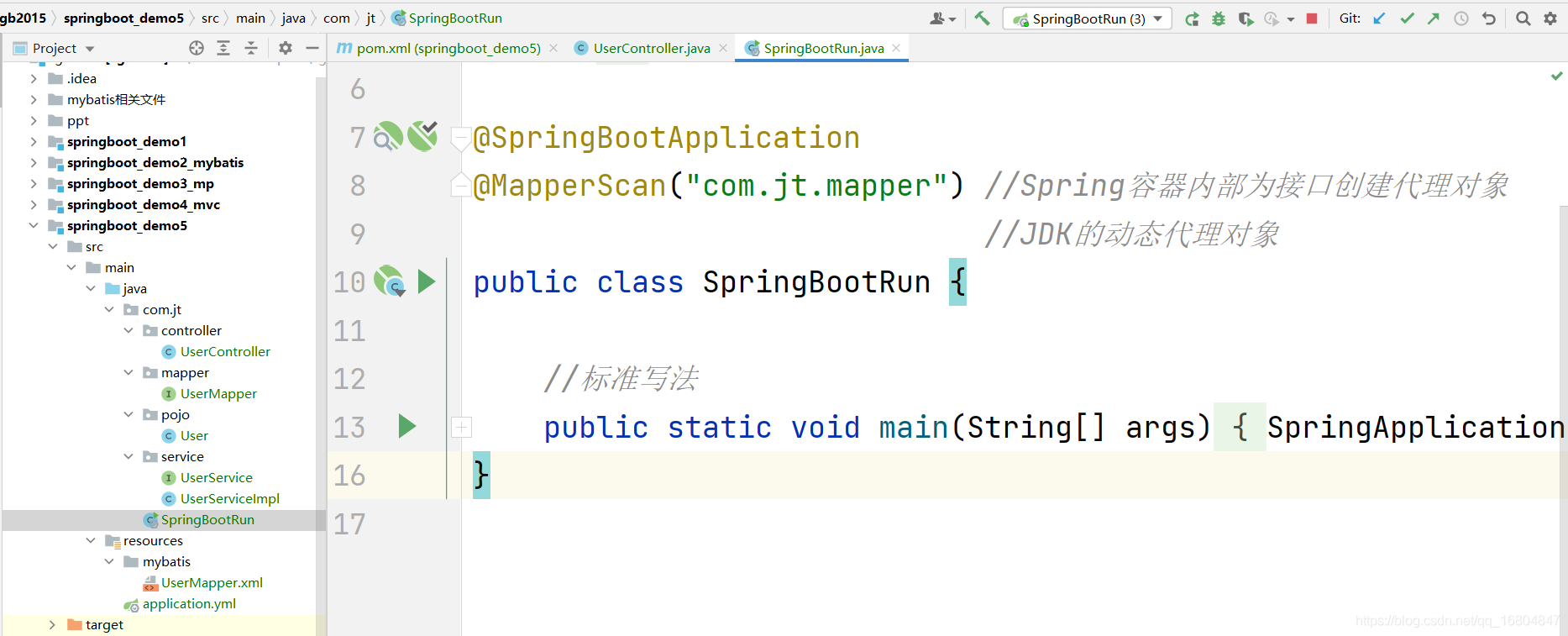
Task: Open UserServiceImpl in project tree
Action: pyautogui.click(x=229, y=498)
